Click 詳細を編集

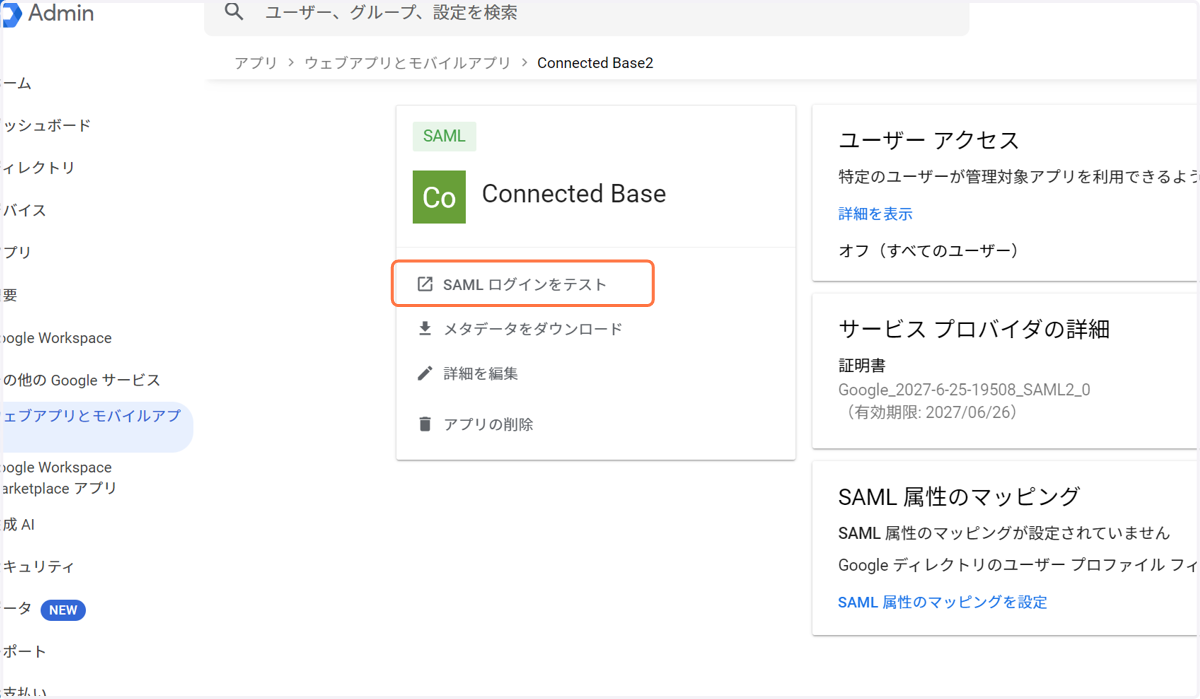click(x=481, y=374)
